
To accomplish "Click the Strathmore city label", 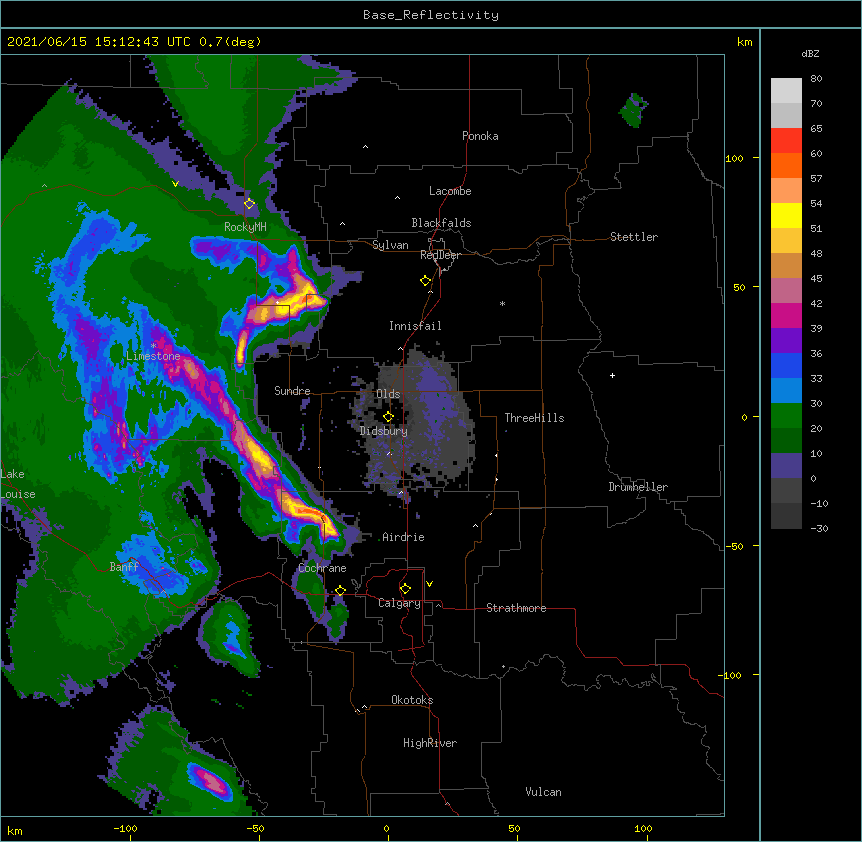I will tap(516, 608).
